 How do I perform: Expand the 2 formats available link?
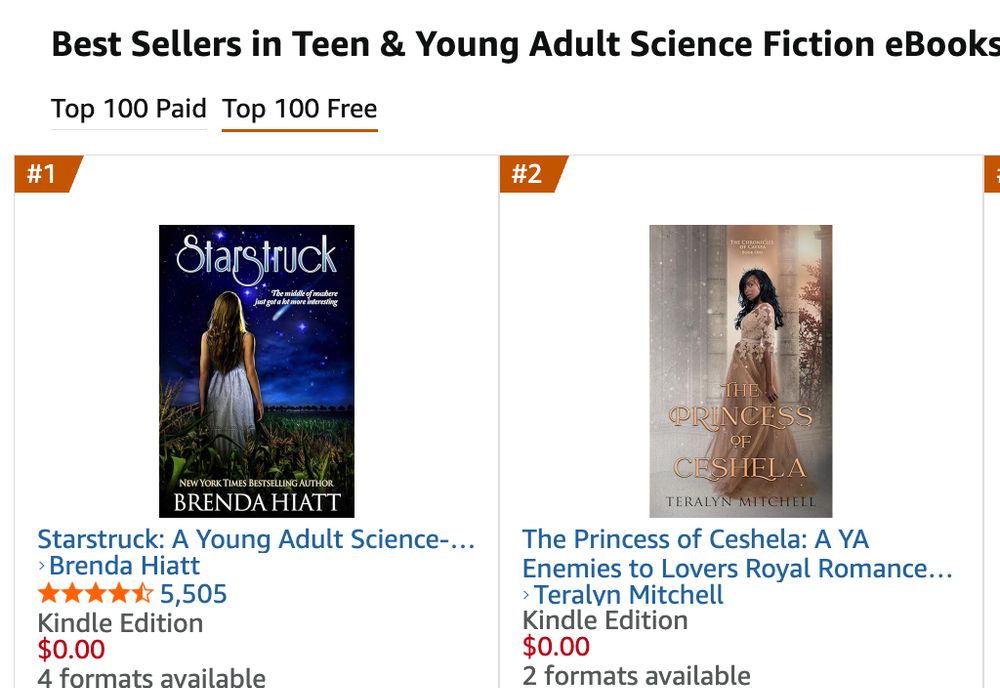click(x=636, y=675)
